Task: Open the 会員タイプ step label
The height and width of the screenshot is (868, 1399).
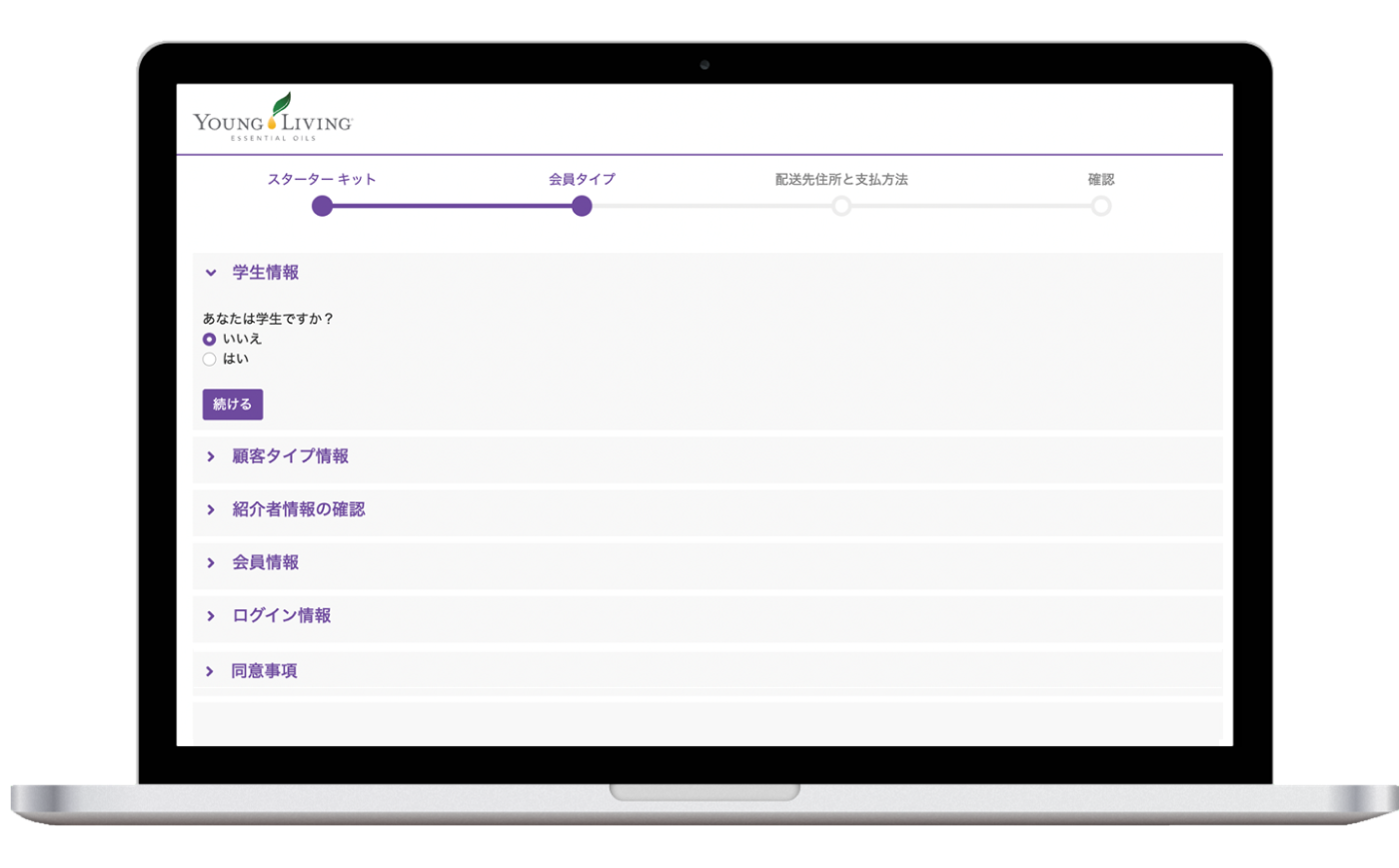Action: (x=582, y=180)
